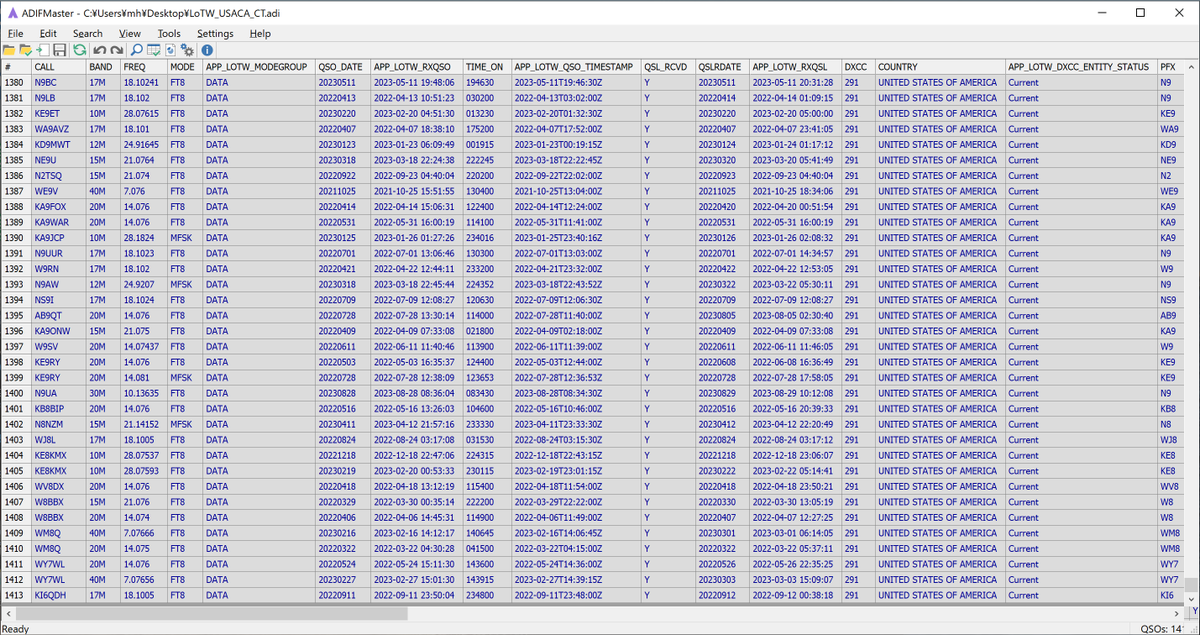
Task: Click the horizontal scrollbar left arrow
Action: click(8, 613)
